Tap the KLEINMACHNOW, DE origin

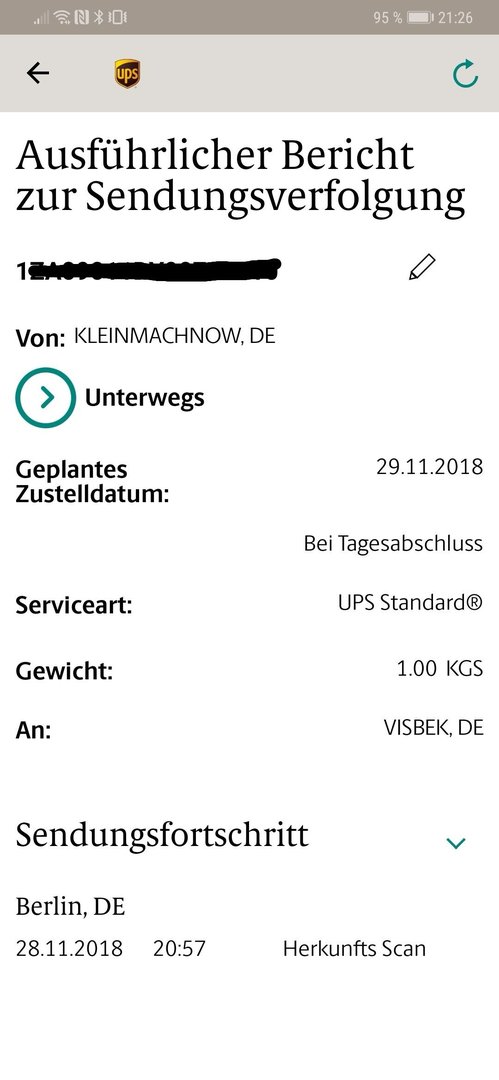(x=174, y=336)
